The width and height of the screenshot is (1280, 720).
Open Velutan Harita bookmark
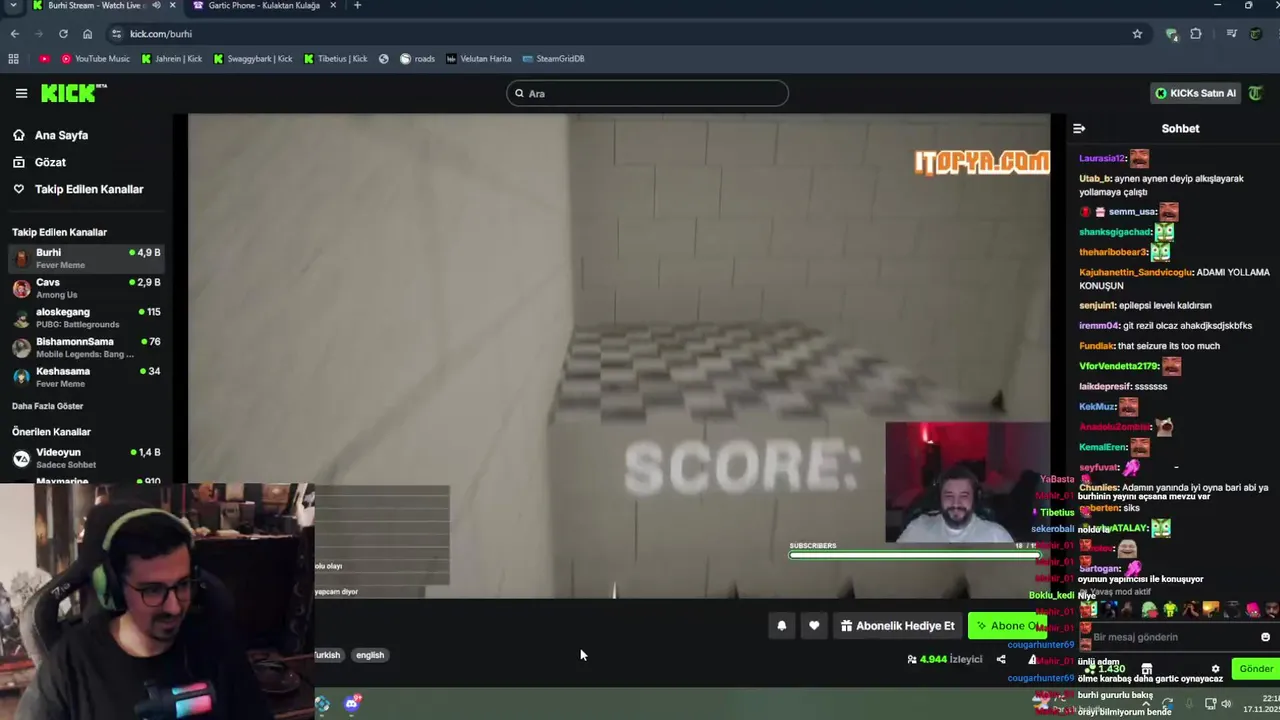(x=478, y=59)
